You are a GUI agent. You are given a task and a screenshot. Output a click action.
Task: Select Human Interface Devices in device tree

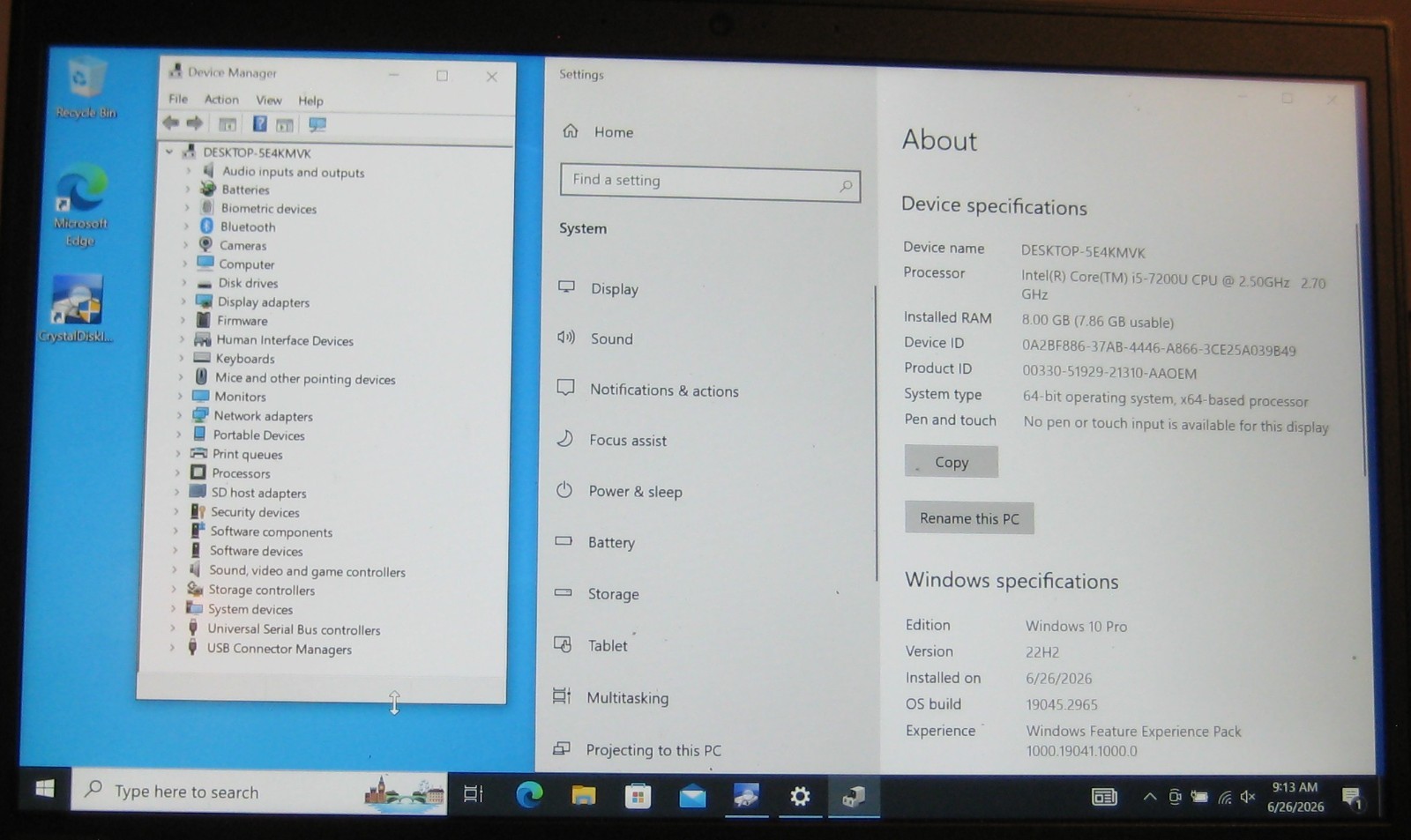coord(285,340)
